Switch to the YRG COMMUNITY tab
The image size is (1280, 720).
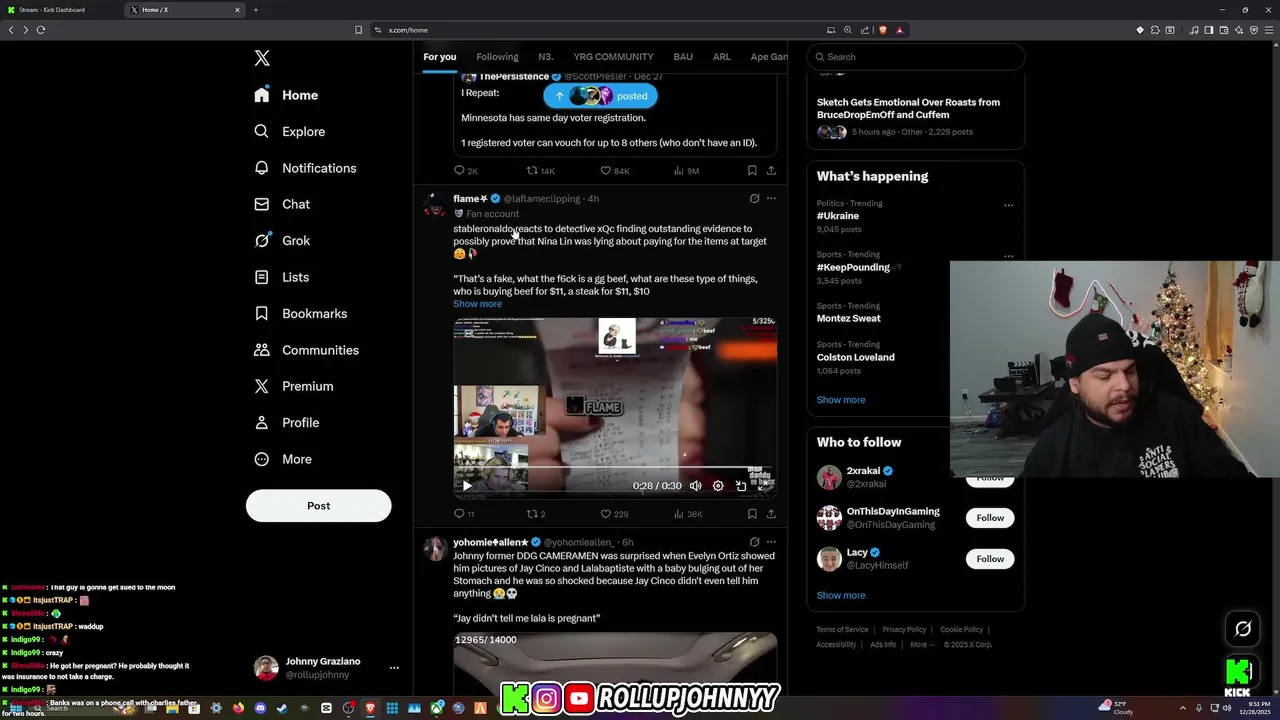pyautogui.click(x=613, y=57)
